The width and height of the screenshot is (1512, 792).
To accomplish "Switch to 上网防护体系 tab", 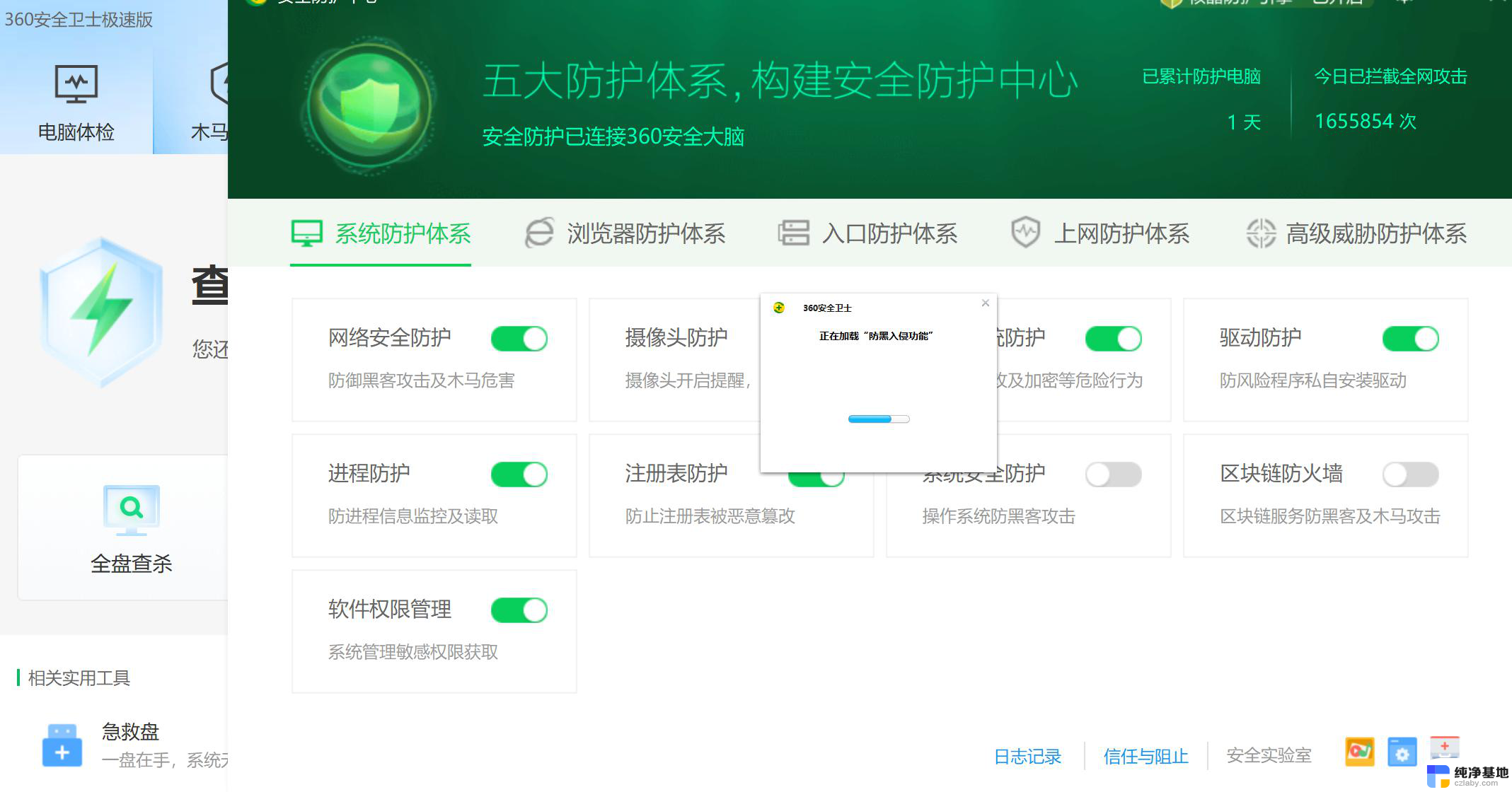I will [x=1100, y=233].
